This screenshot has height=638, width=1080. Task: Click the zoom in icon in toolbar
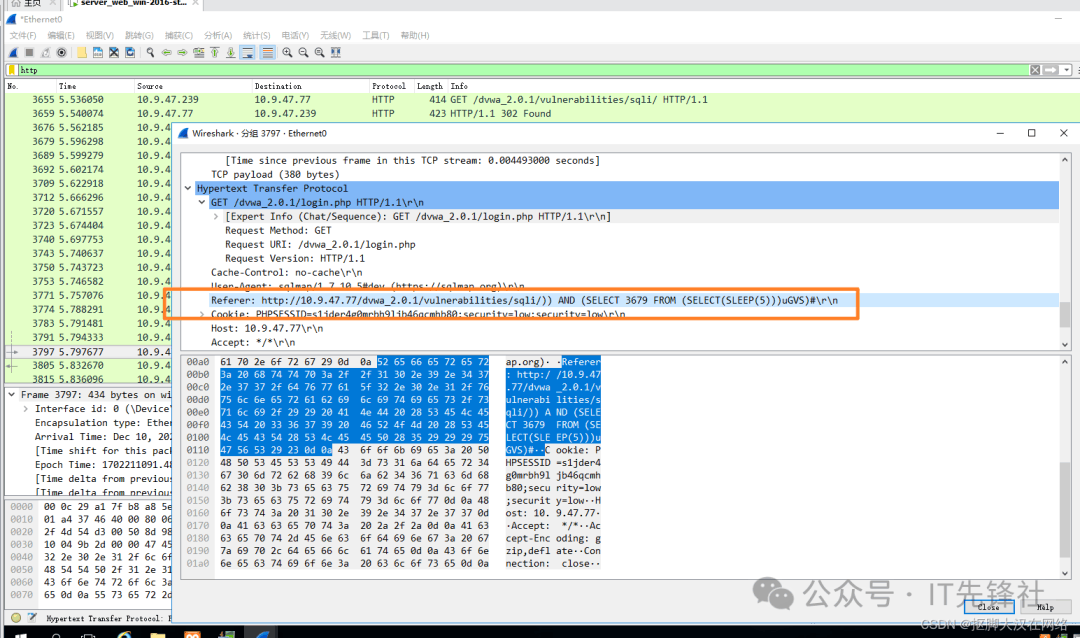click(x=287, y=52)
